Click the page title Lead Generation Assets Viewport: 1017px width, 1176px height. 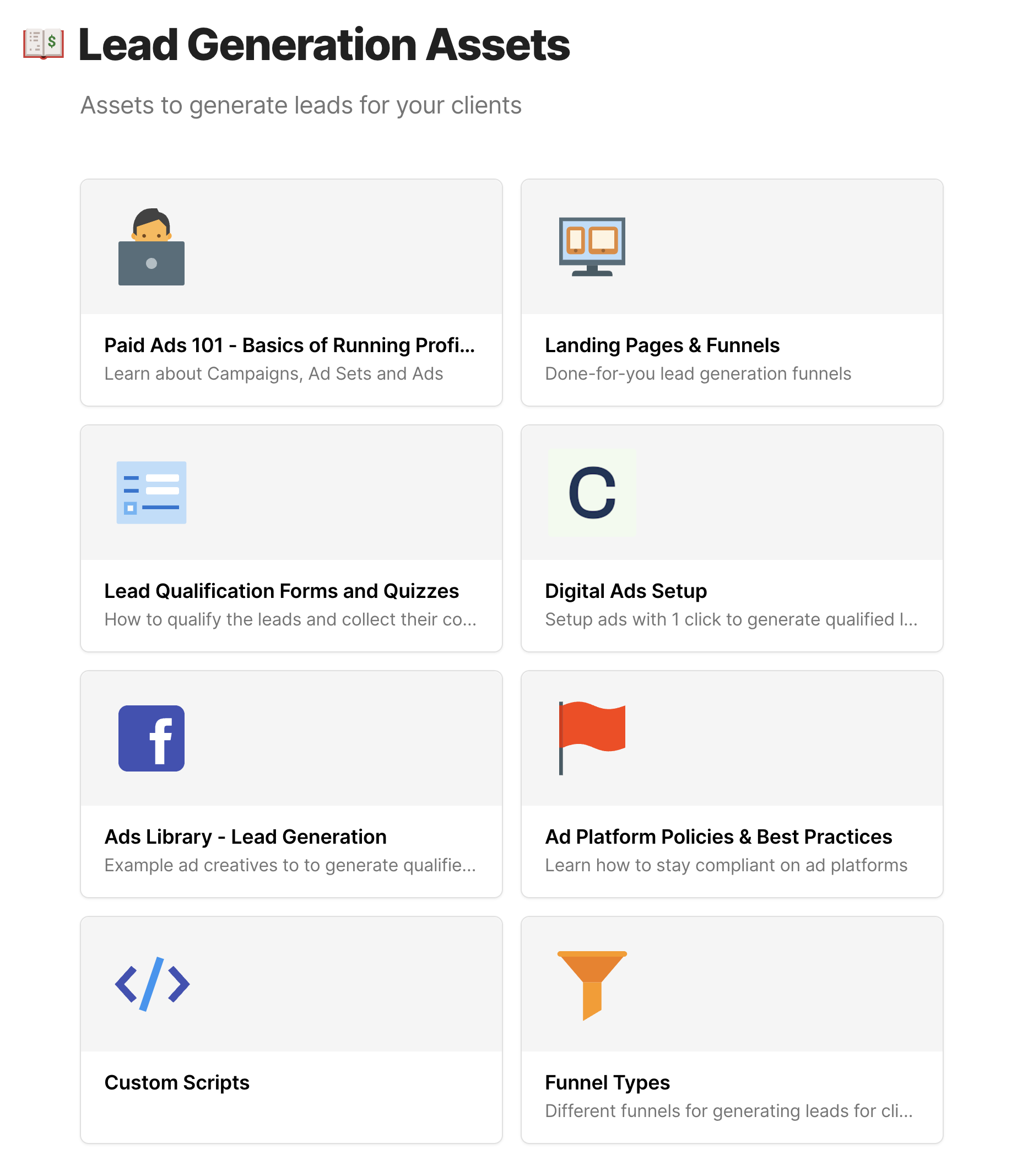323,45
